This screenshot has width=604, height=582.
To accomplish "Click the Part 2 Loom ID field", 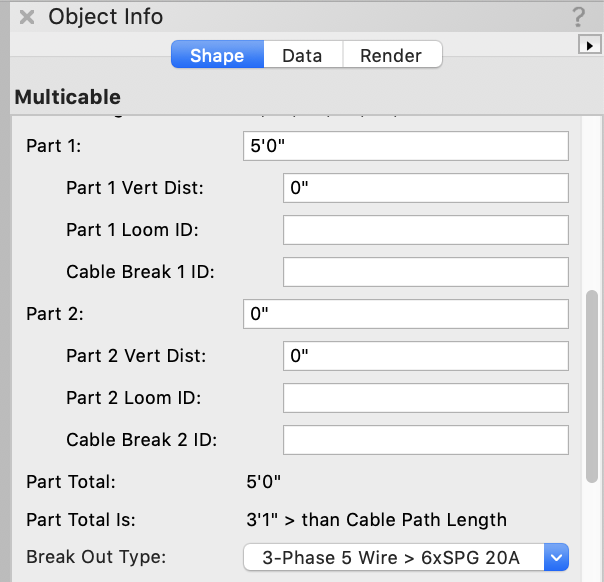I will pos(426,398).
